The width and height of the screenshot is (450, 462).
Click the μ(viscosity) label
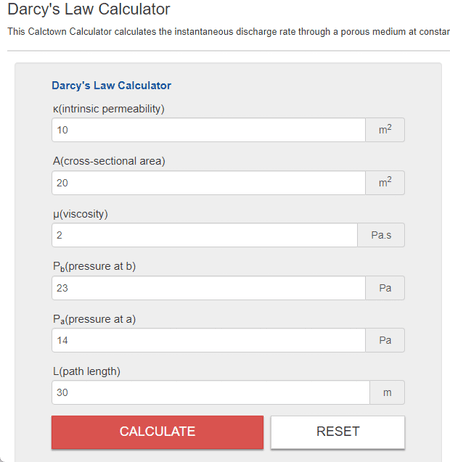(80, 214)
